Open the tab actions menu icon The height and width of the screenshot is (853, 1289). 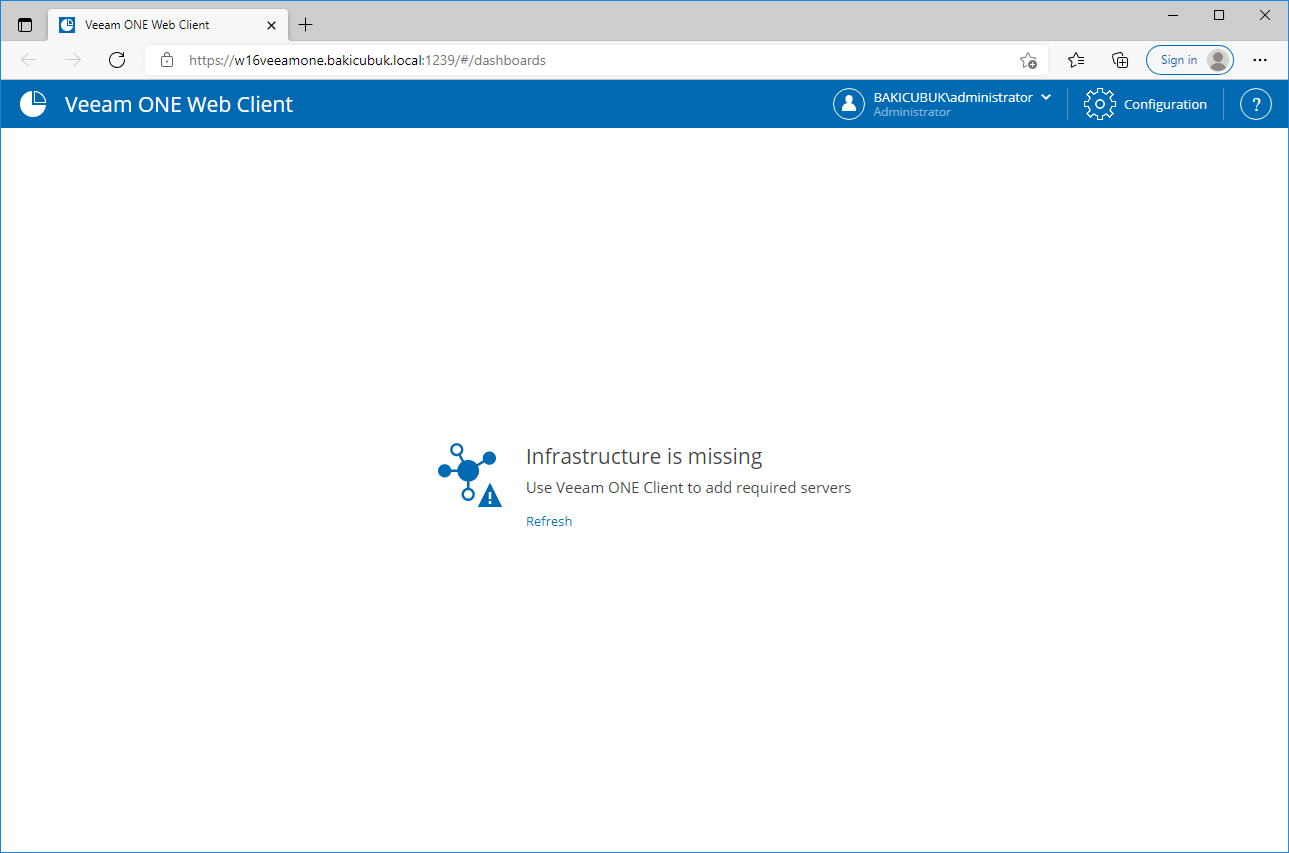[25, 24]
